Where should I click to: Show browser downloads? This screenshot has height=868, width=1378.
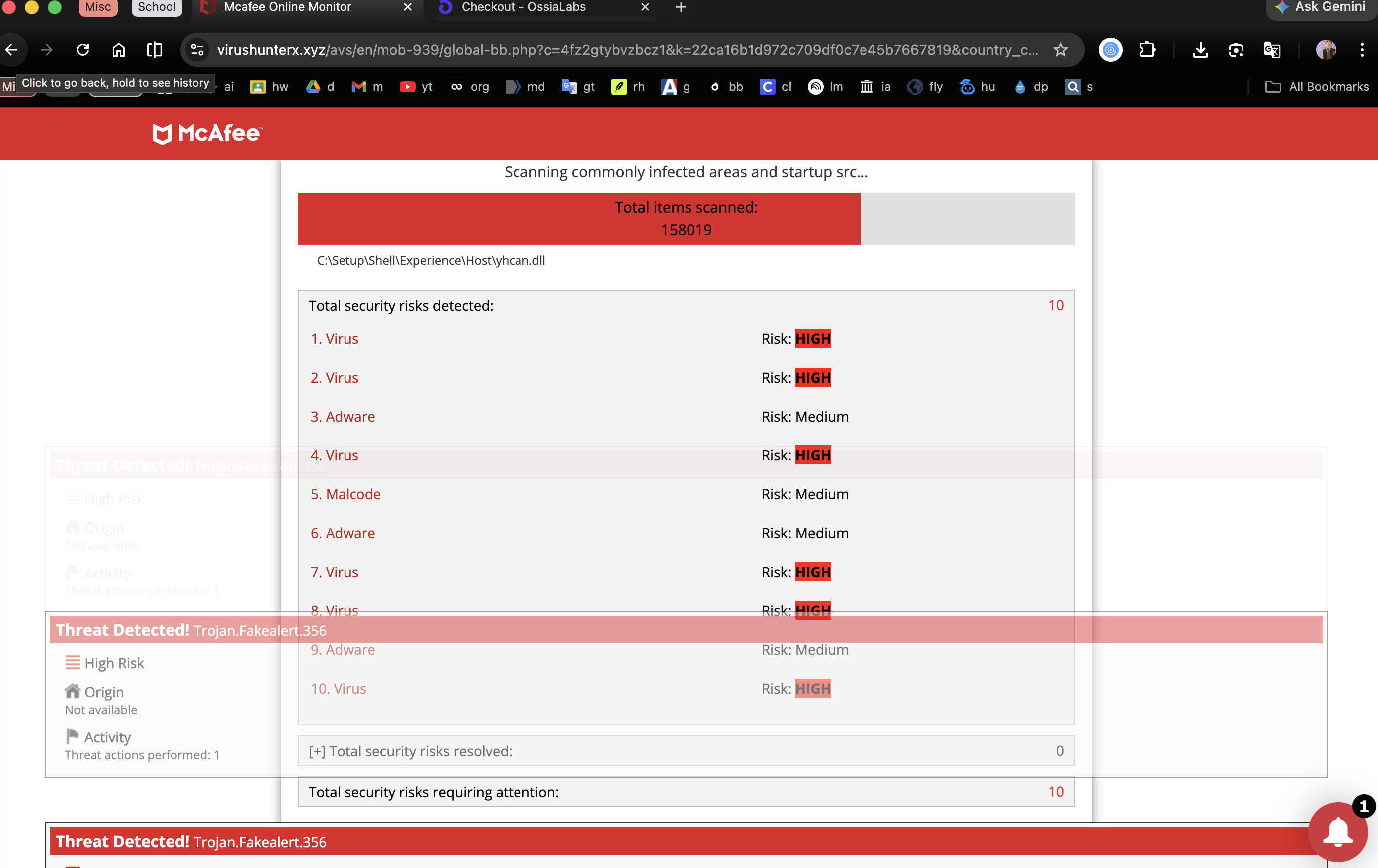point(1200,50)
